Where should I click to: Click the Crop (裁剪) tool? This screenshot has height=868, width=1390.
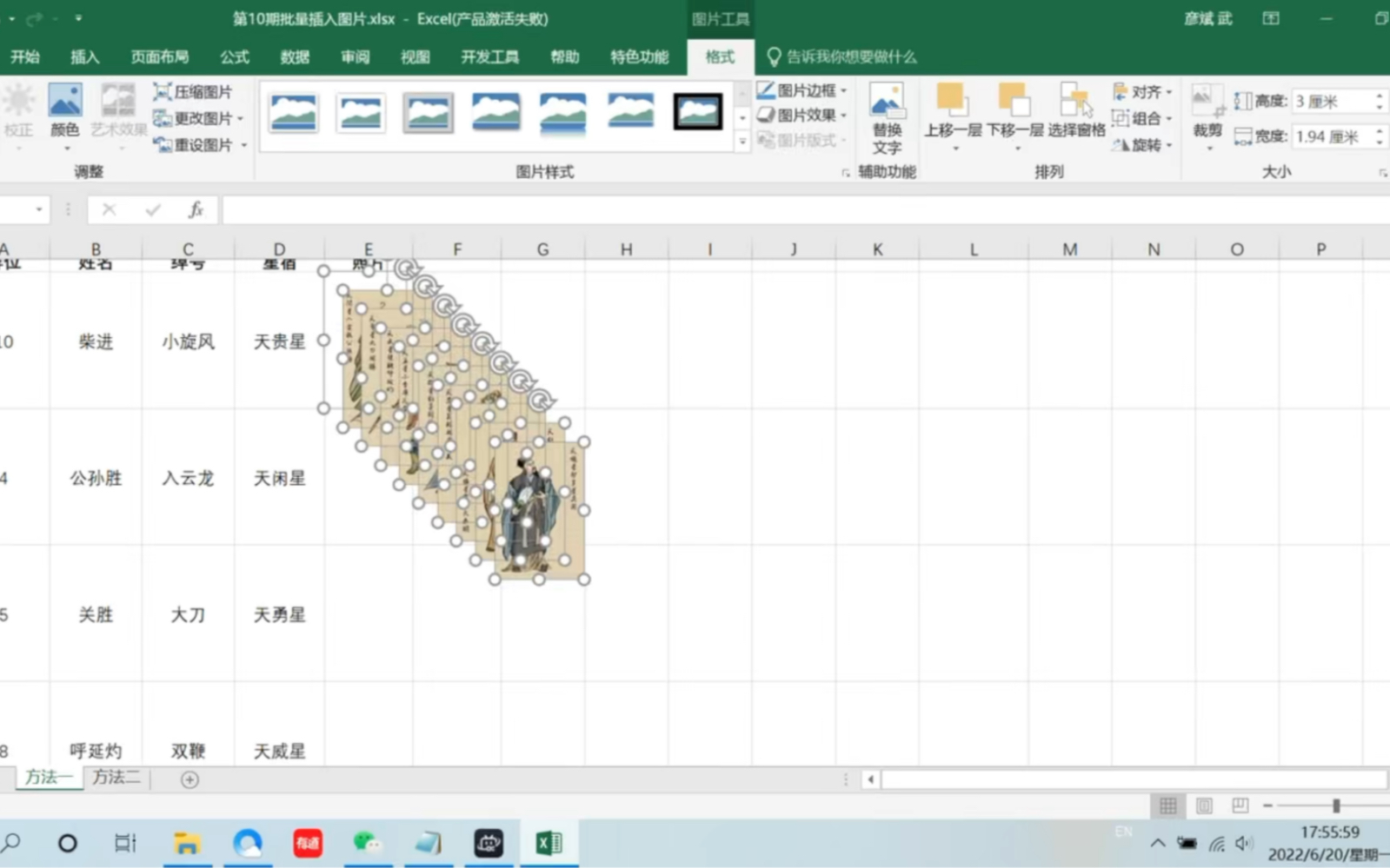[1207, 116]
